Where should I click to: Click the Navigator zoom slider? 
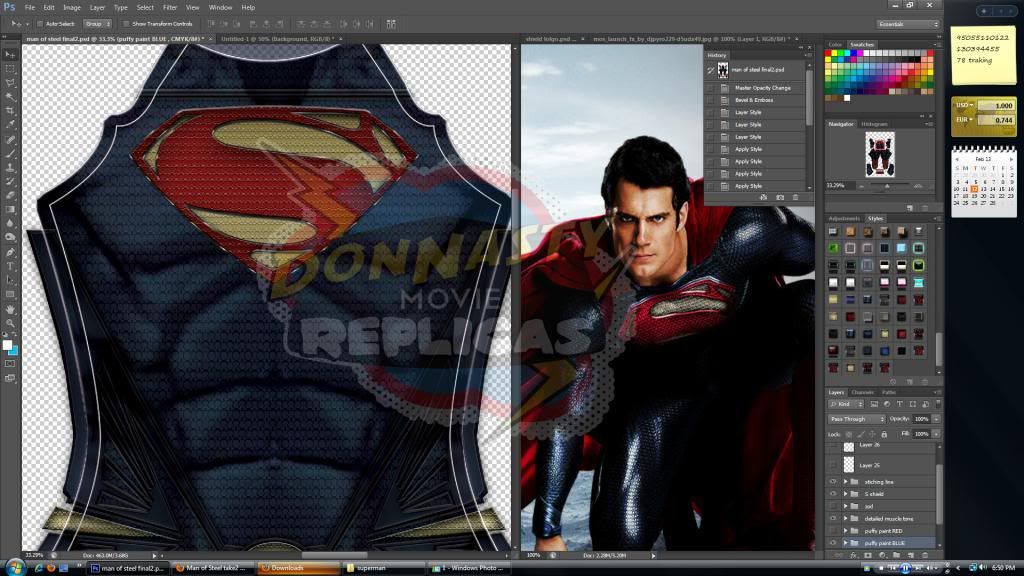coord(888,186)
